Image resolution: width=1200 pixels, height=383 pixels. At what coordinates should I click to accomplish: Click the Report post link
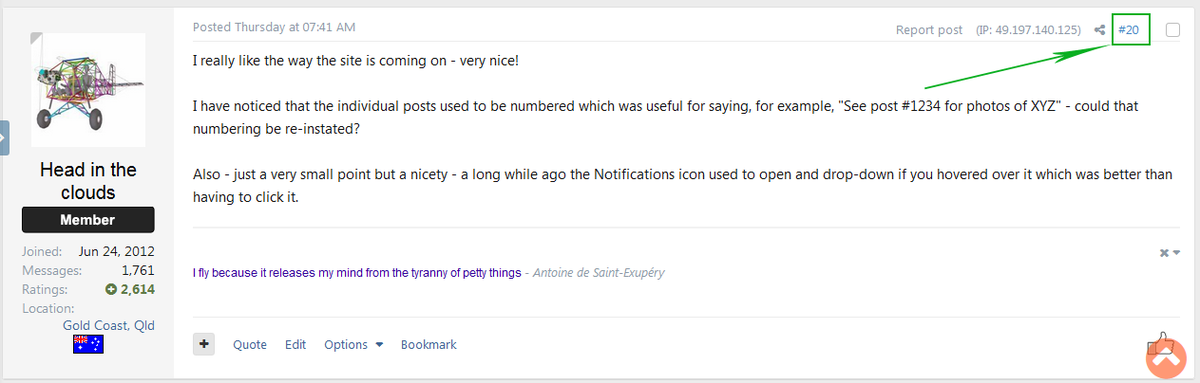(x=929, y=30)
